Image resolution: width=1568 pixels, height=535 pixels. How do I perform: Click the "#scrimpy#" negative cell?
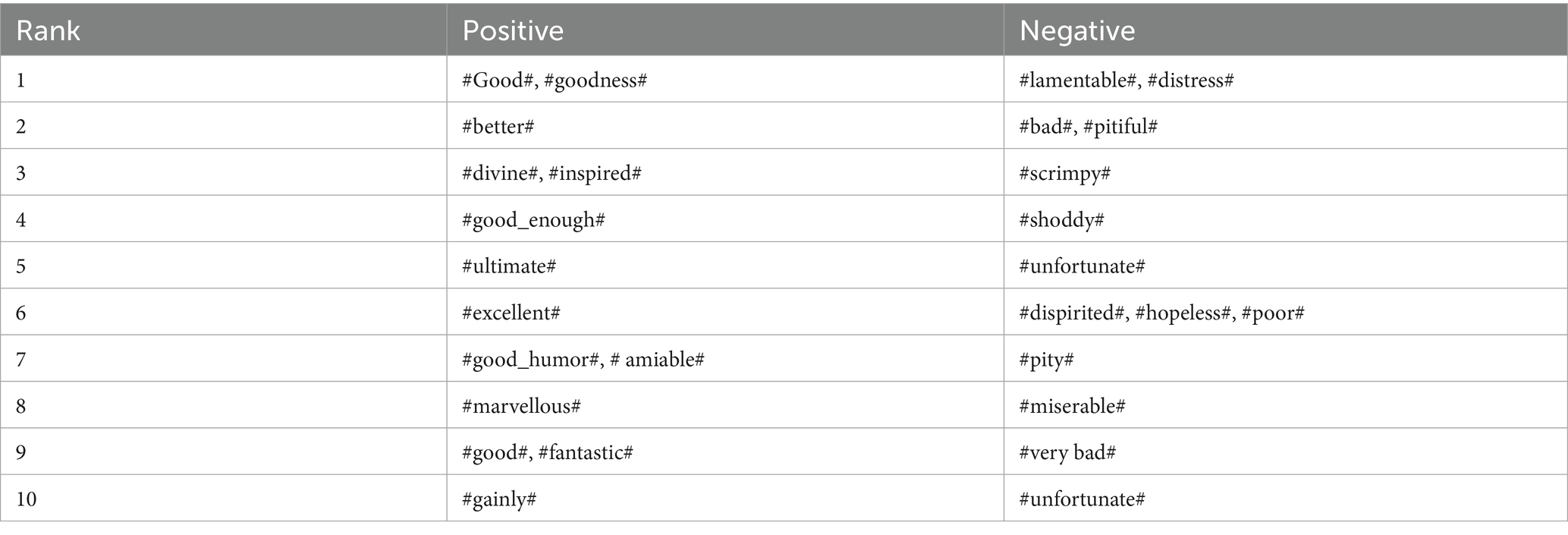1064,173
